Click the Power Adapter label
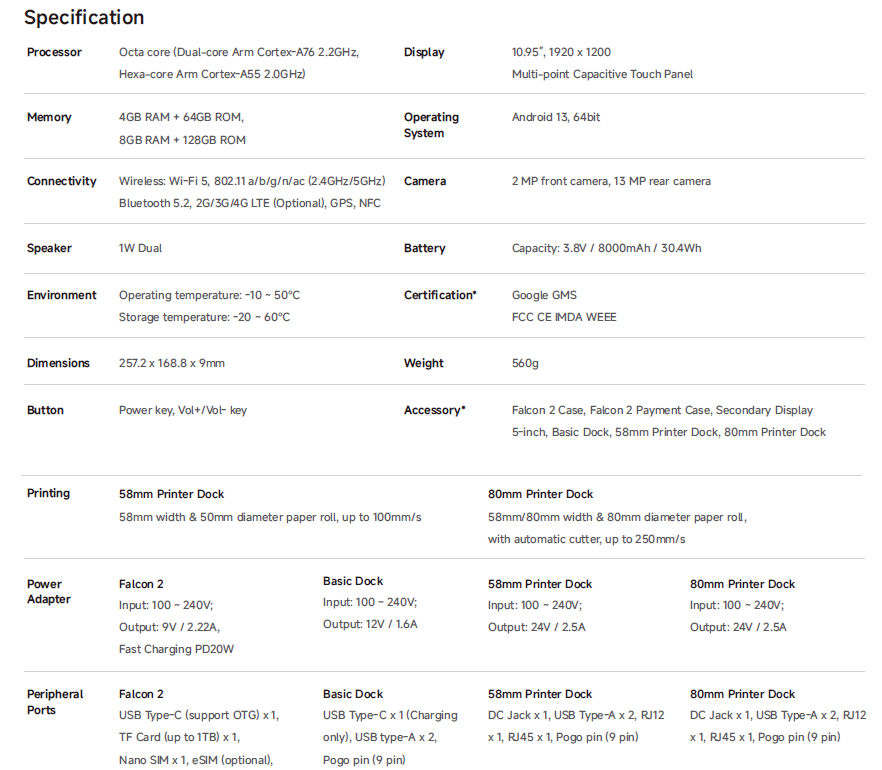882x770 pixels. (48, 591)
